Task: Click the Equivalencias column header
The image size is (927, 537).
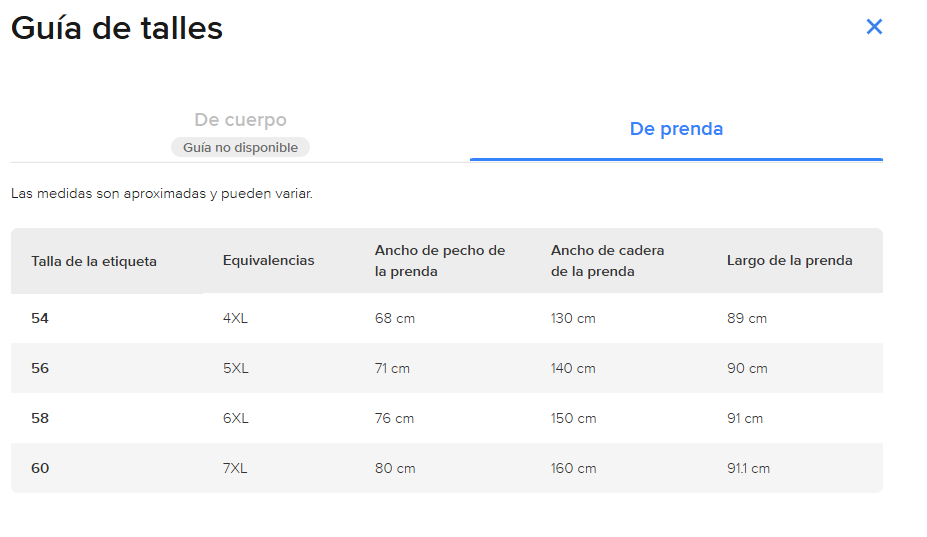Action: pyautogui.click(x=268, y=260)
